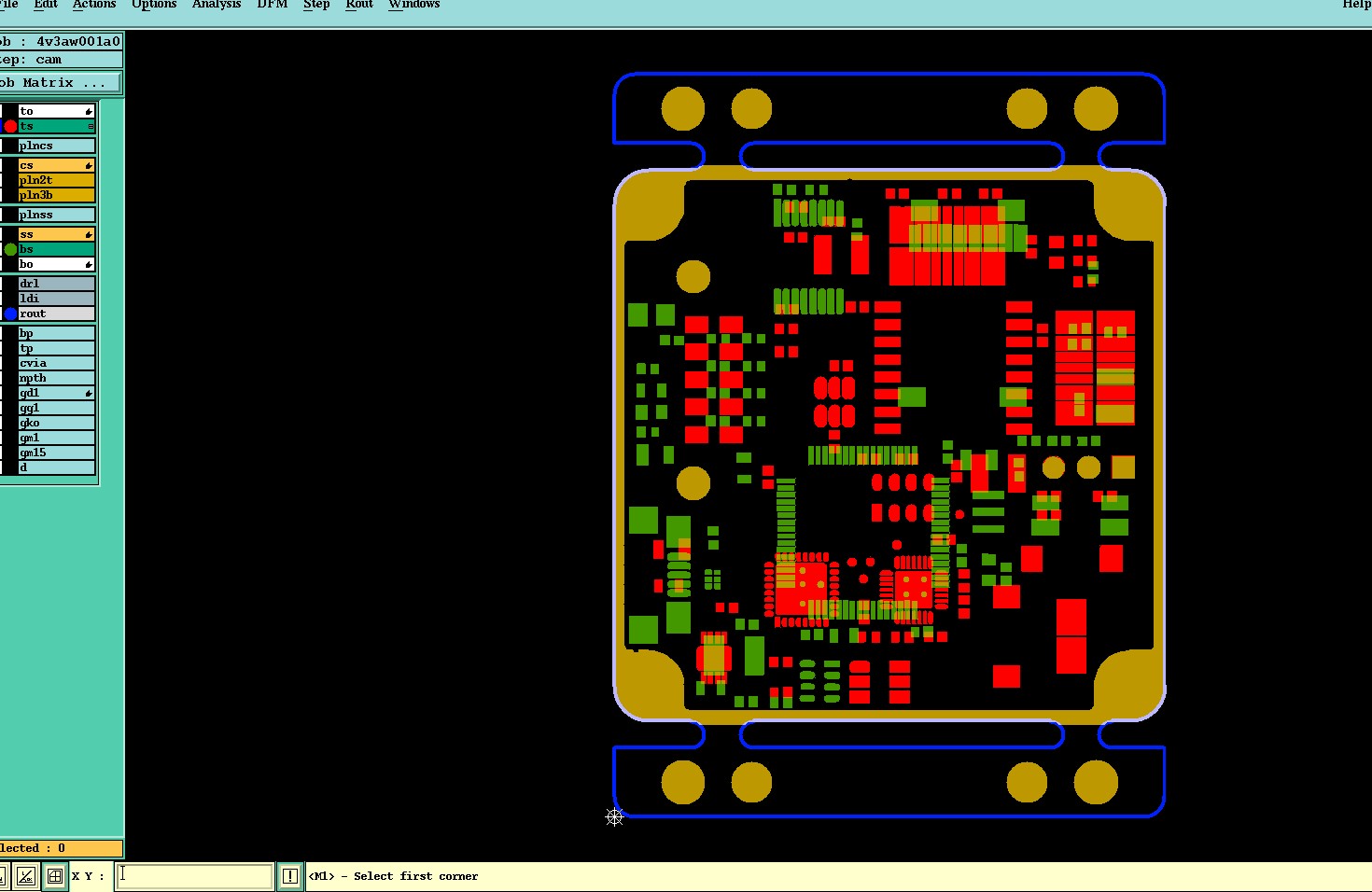Viewport: 1372px width, 892px height.
Task: Click the datum origin marker on the canvas
Action: tap(614, 816)
